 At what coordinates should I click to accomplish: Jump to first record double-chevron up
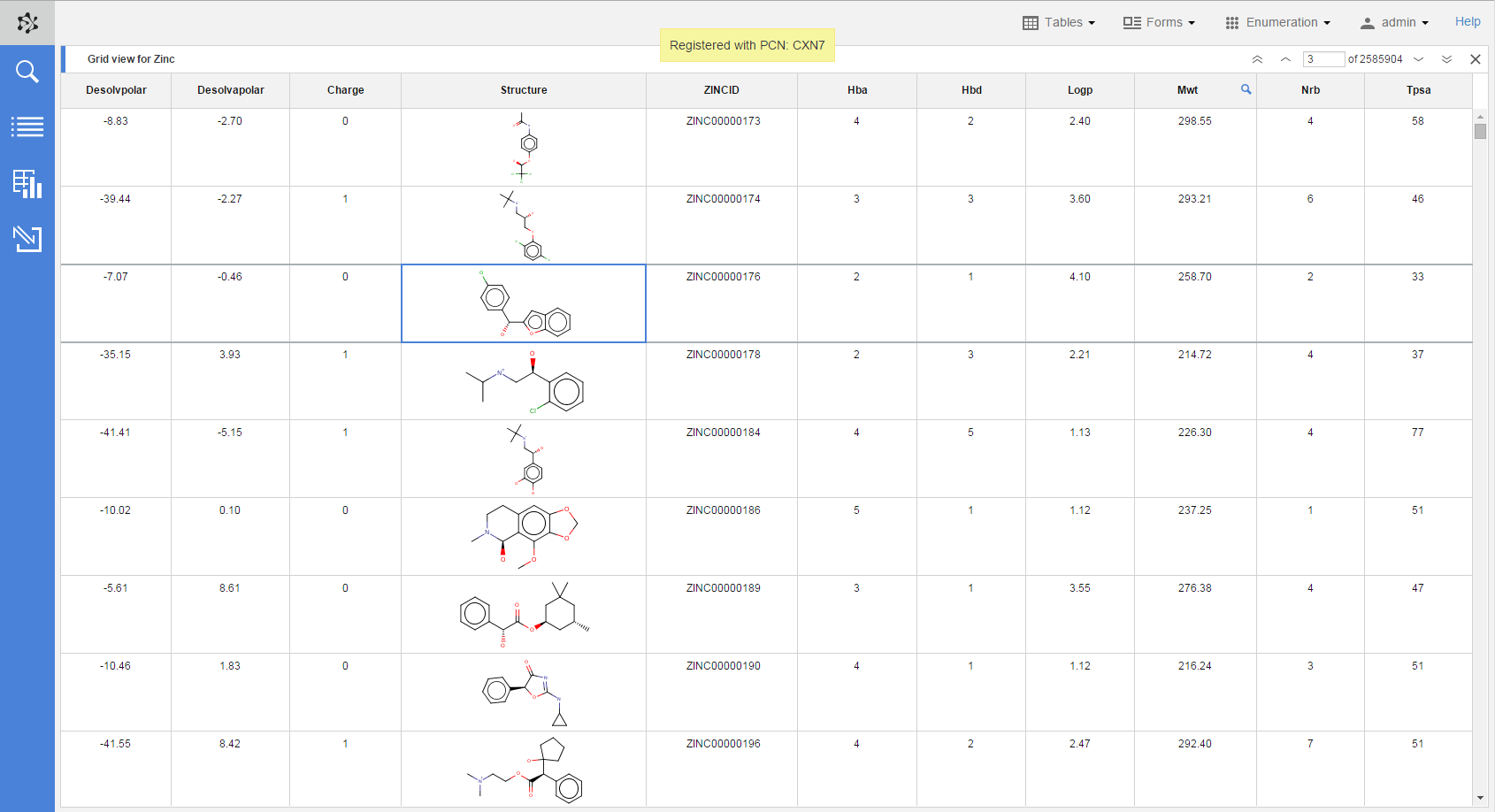[1257, 59]
